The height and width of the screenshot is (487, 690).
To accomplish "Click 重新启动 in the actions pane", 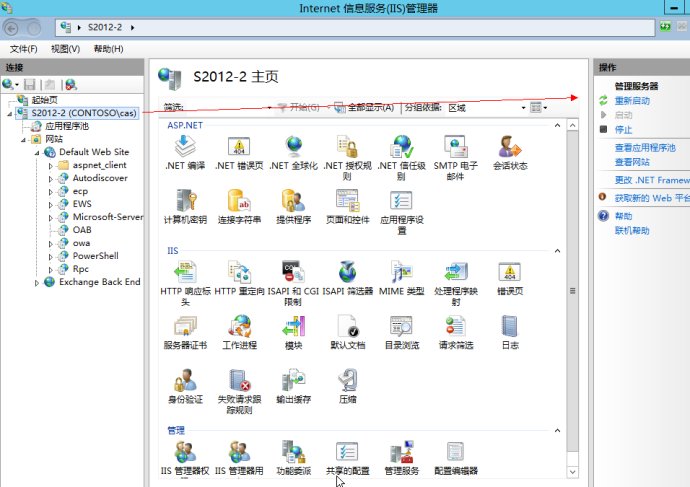I will [632, 101].
